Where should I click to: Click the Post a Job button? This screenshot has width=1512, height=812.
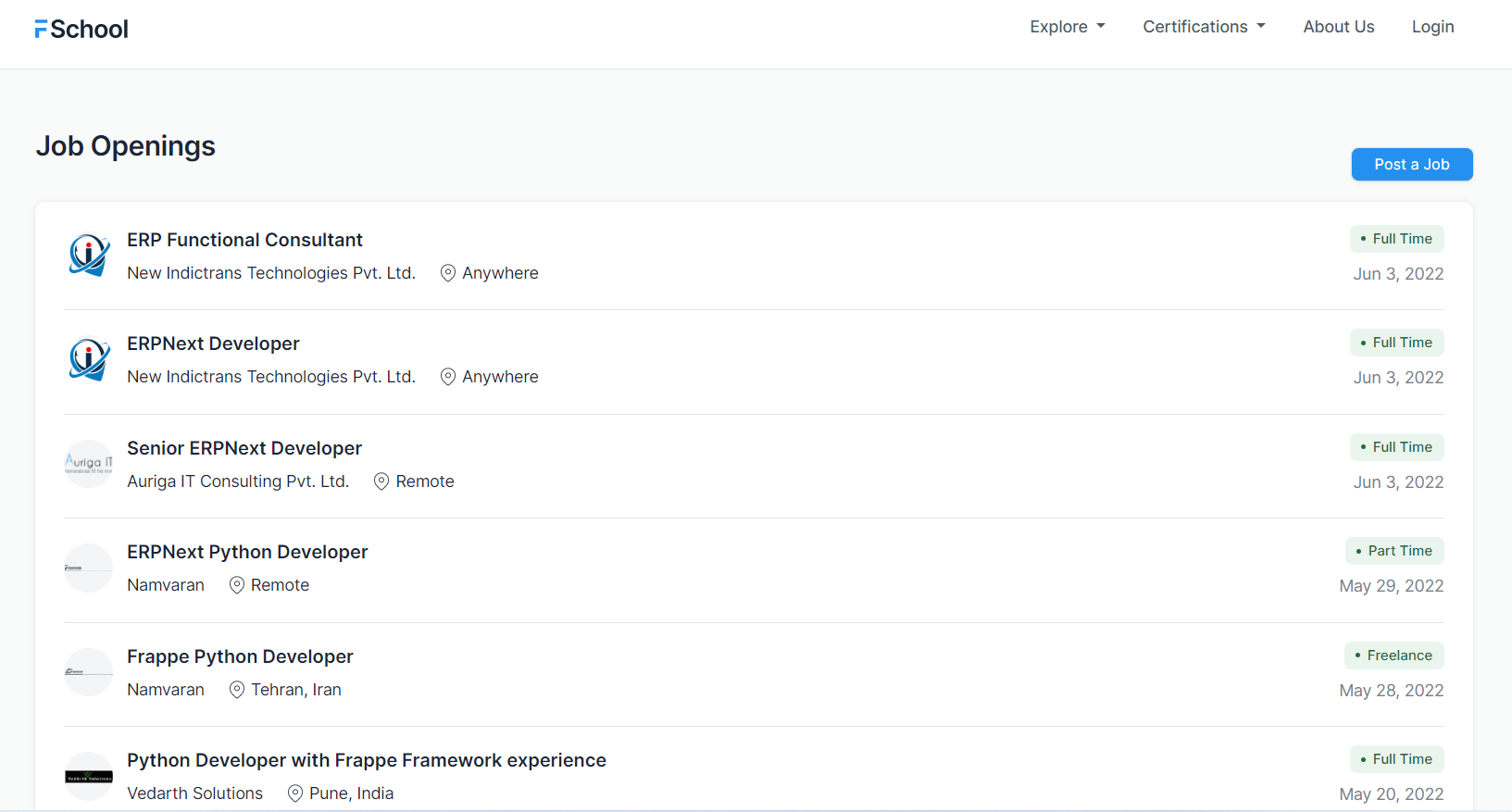1412,165
